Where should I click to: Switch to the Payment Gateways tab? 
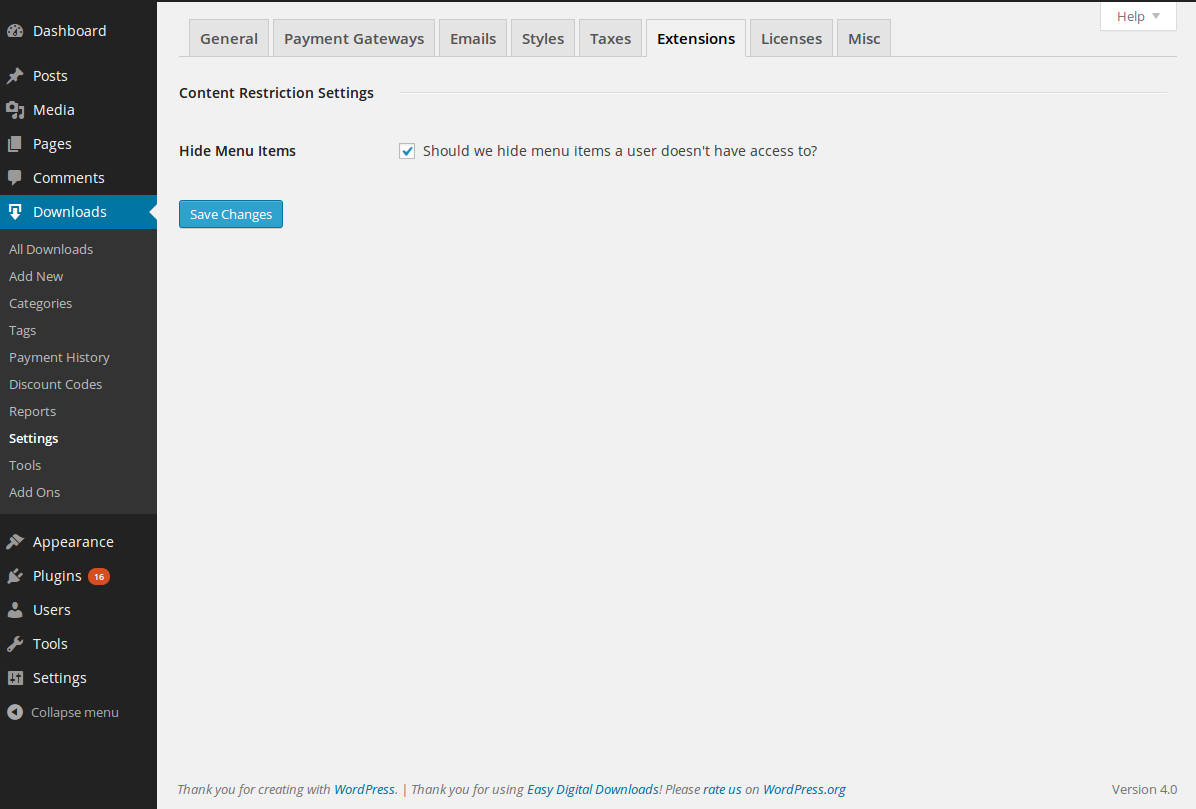click(354, 39)
